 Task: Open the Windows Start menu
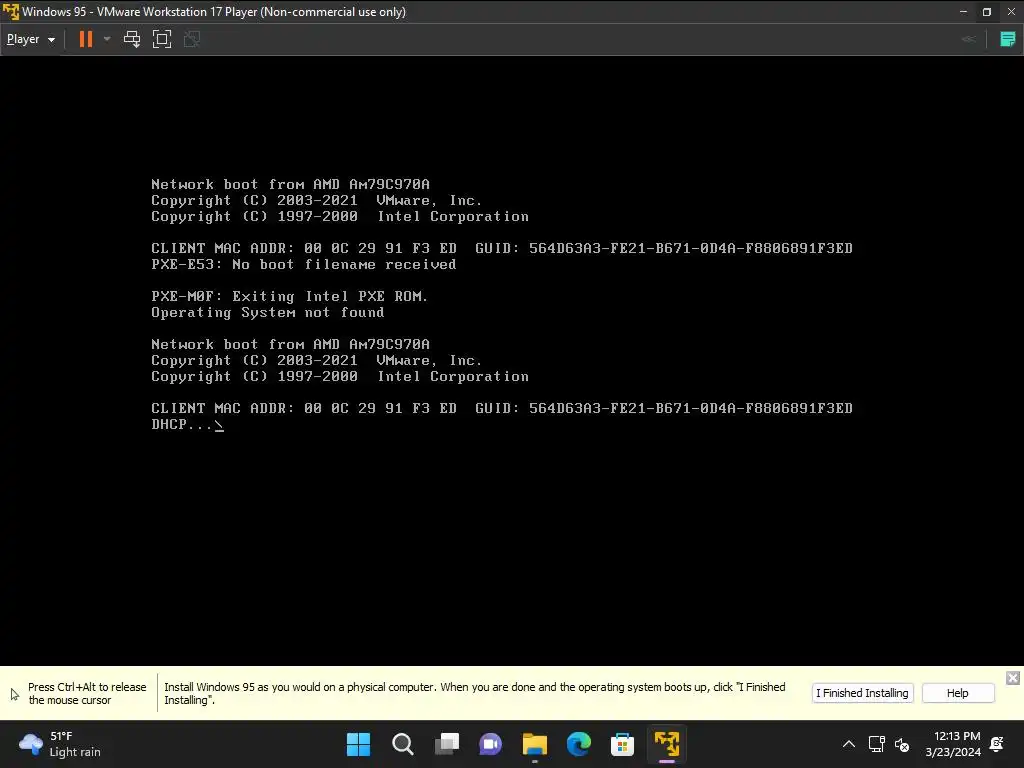click(x=358, y=744)
